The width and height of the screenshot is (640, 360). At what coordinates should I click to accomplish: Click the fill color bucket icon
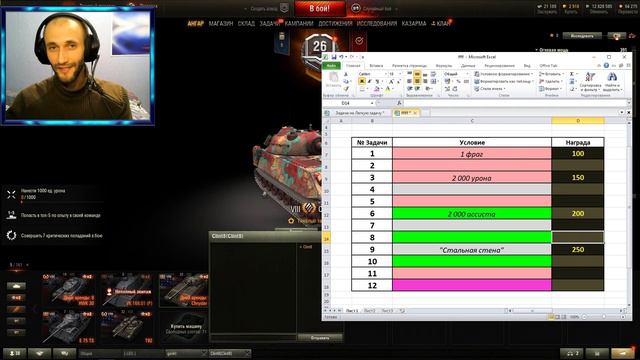tap(378, 89)
